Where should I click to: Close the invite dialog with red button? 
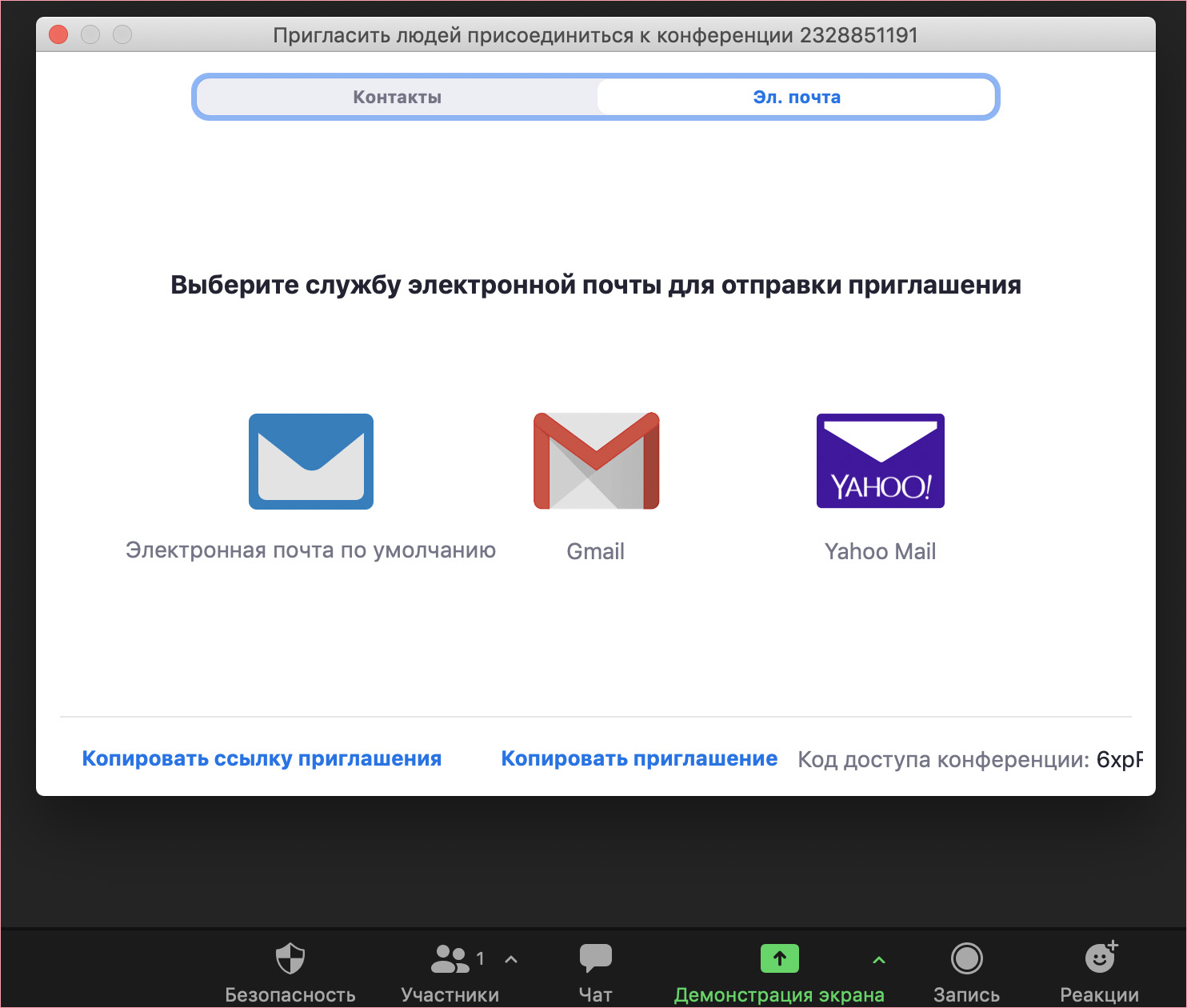(58, 34)
